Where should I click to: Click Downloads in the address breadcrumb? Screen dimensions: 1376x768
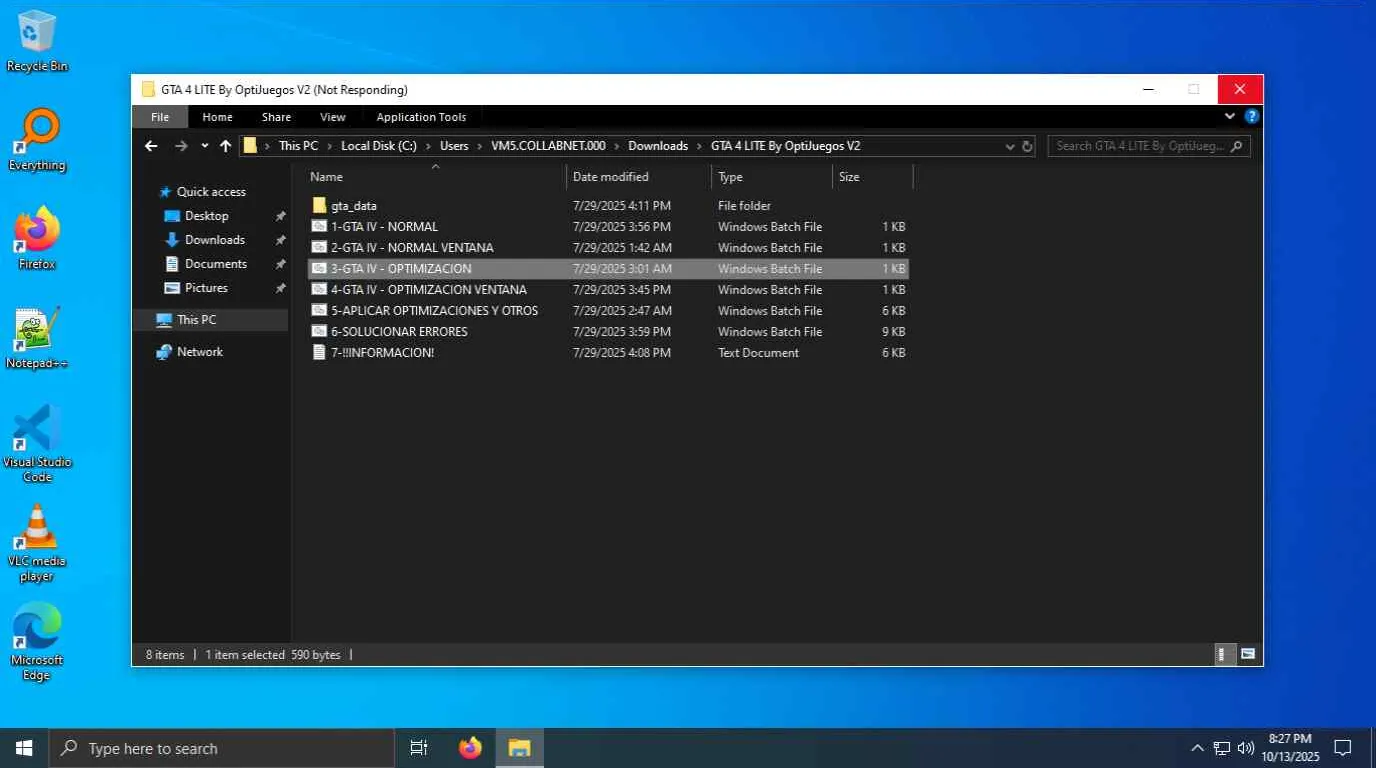tap(658, 146)
